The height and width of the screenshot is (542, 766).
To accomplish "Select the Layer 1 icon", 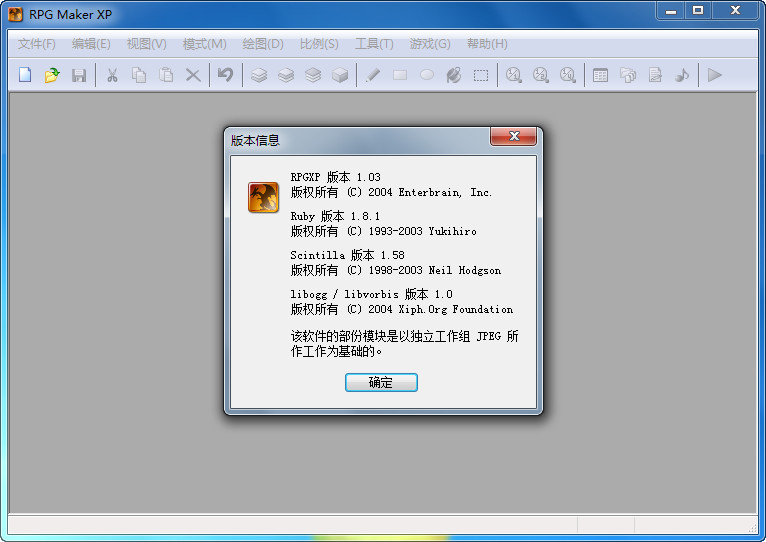I will [259, 75].
